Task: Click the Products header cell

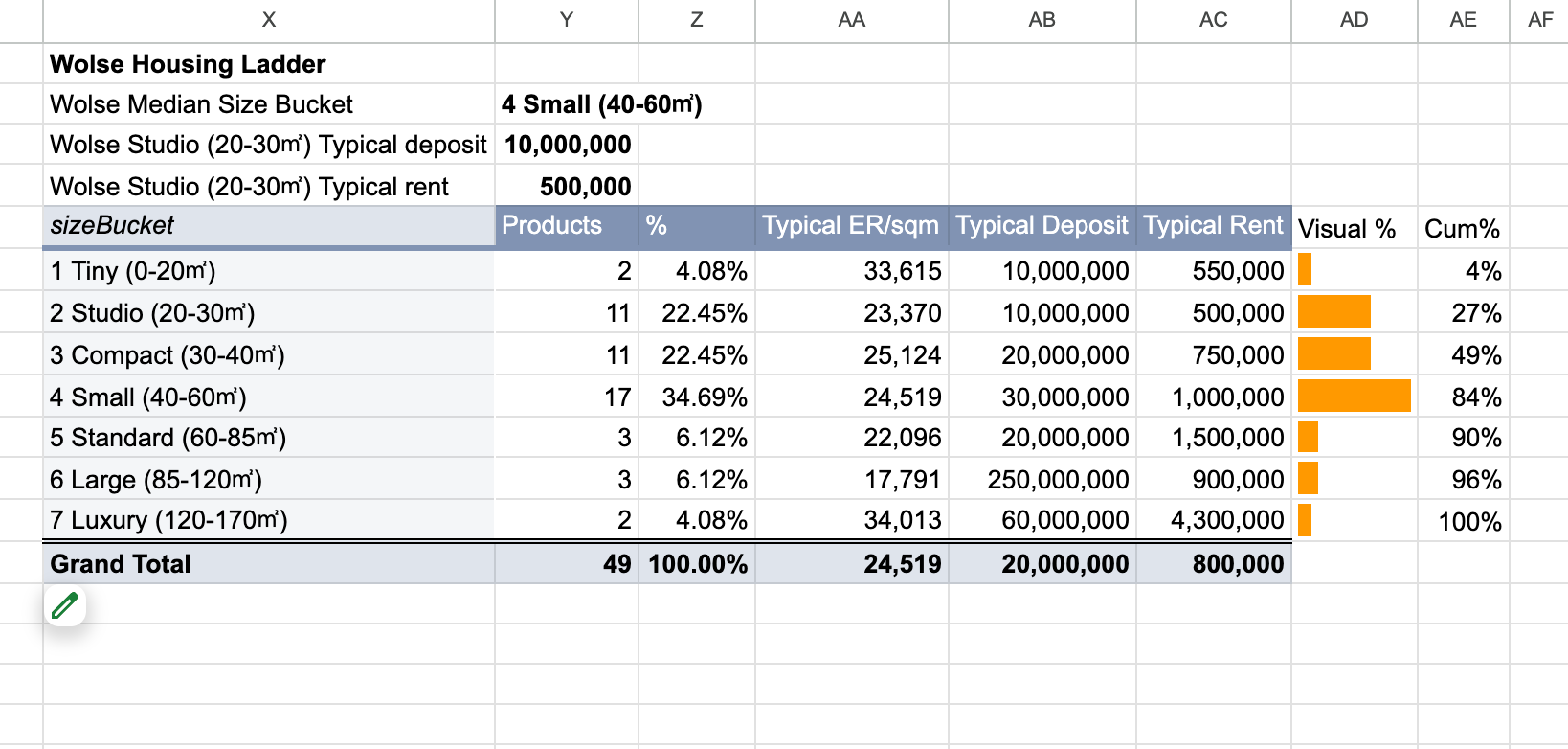Action: pyautogui.click(x=567, y=226)
